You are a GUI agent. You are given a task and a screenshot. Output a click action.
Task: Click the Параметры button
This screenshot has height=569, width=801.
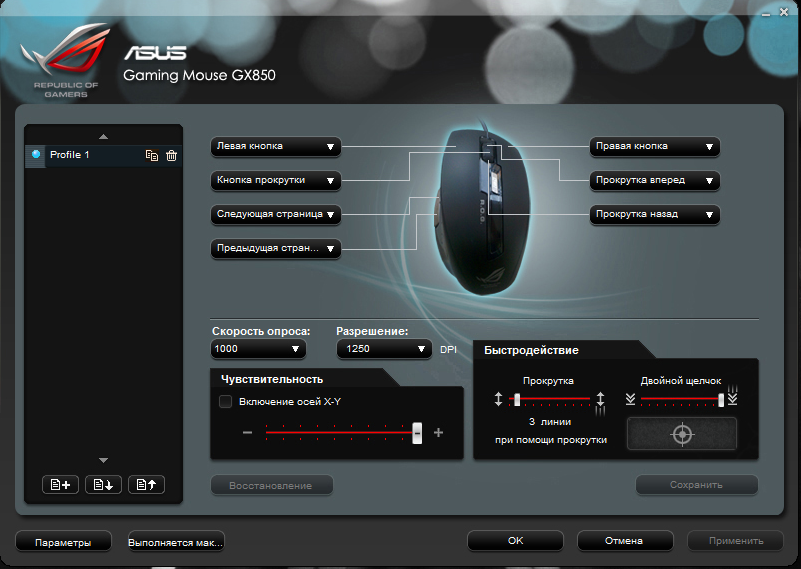click(x=63, y=541)
